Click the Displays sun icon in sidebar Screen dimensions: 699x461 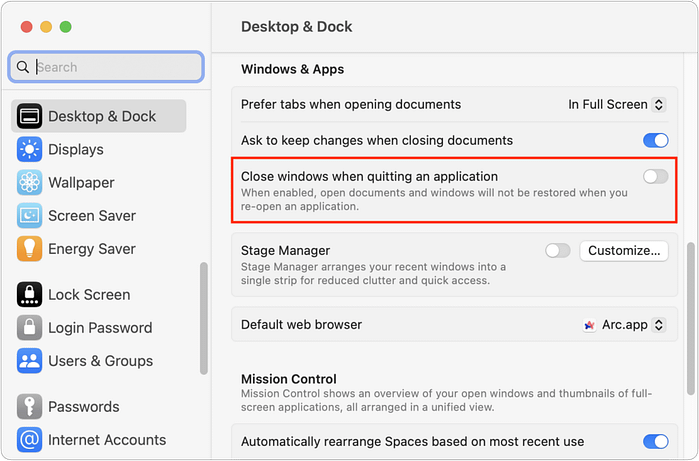[x=30, y=150]
